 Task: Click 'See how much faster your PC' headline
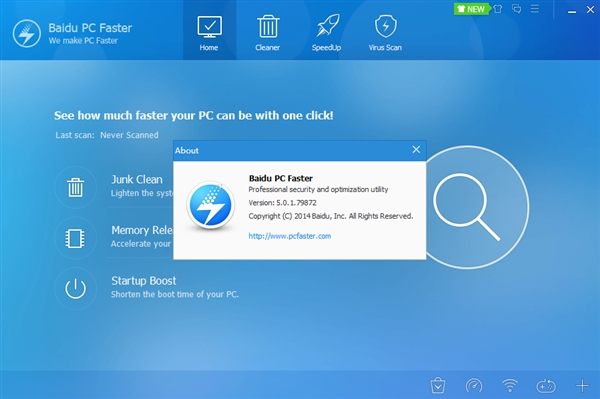point(194,116)
